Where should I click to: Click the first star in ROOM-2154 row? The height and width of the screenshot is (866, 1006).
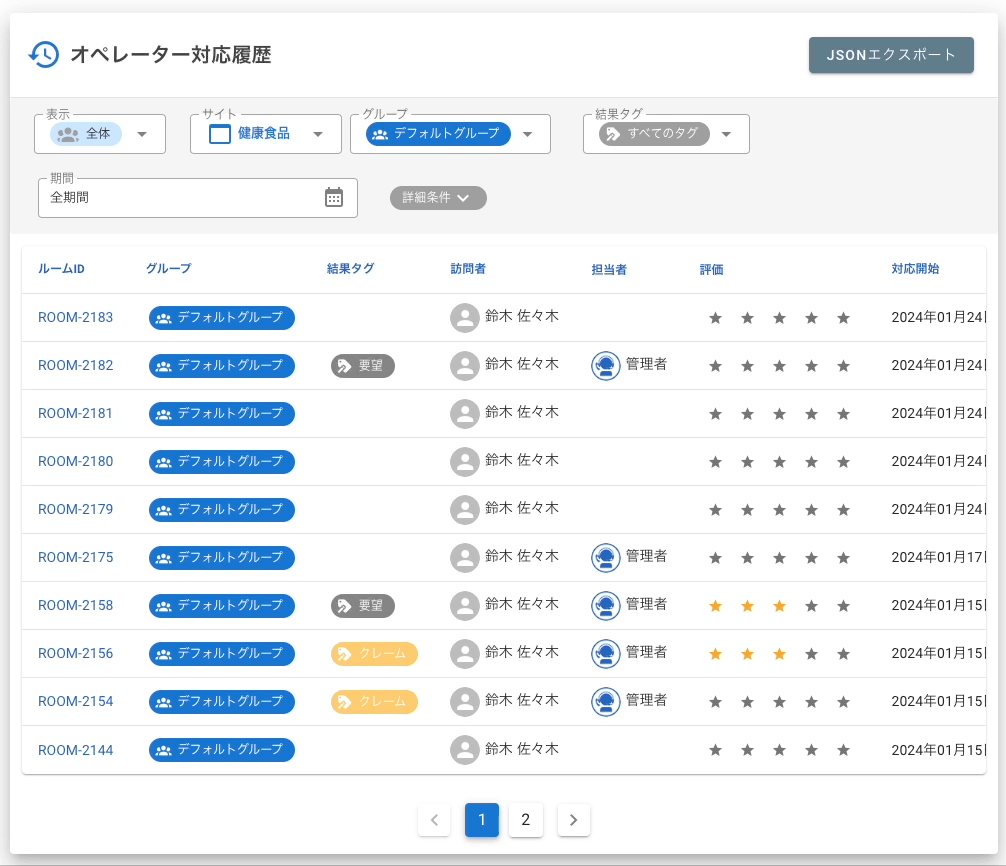click(715, 702)
